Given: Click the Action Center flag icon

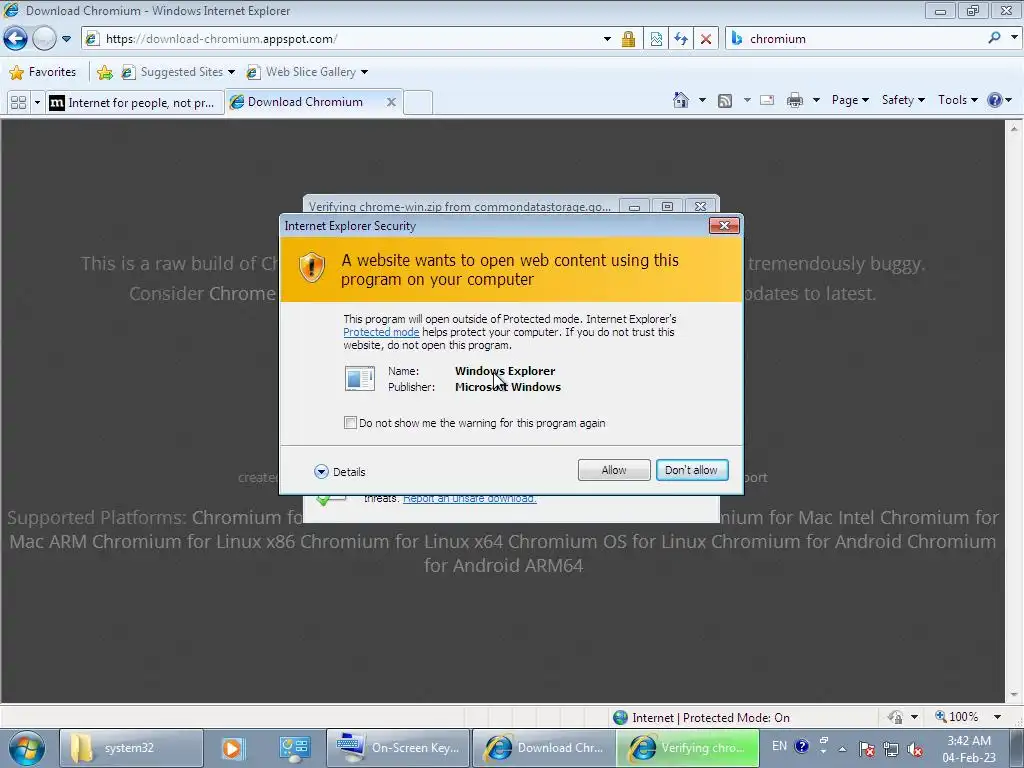Looking at the screenshot, I should click(x=867, y=749).
